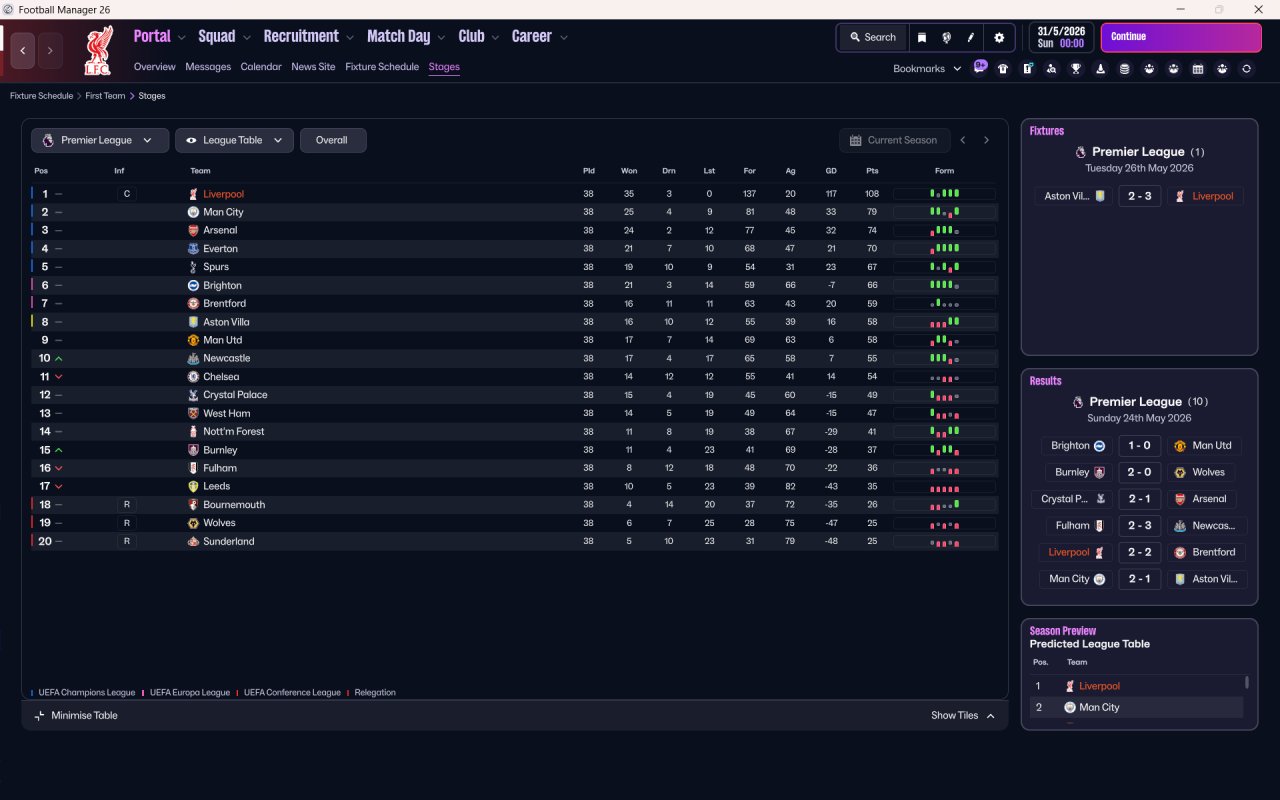Click the Sunderland crest in the league table
1280x800 pixels.
click(193, 541)
